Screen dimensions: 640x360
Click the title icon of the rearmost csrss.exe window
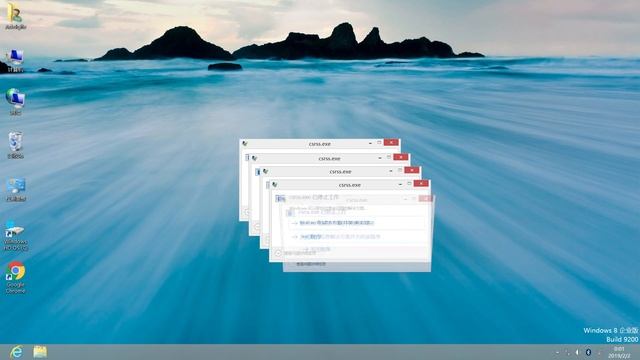pyautogui.click(x=245, y=144)
